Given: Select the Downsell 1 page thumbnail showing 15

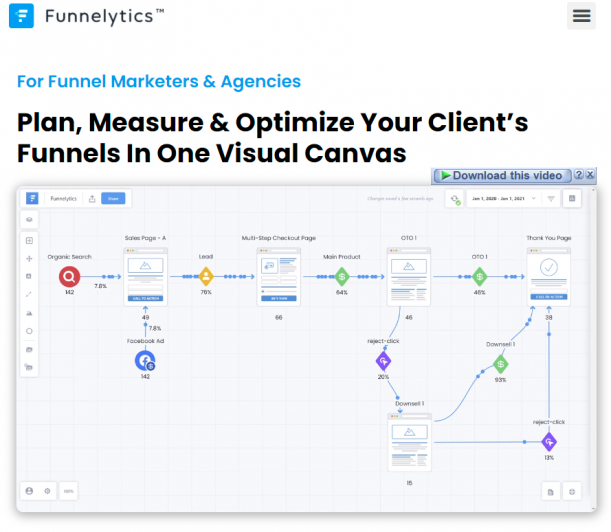Looking at the screenshot, I should (410, 442).
